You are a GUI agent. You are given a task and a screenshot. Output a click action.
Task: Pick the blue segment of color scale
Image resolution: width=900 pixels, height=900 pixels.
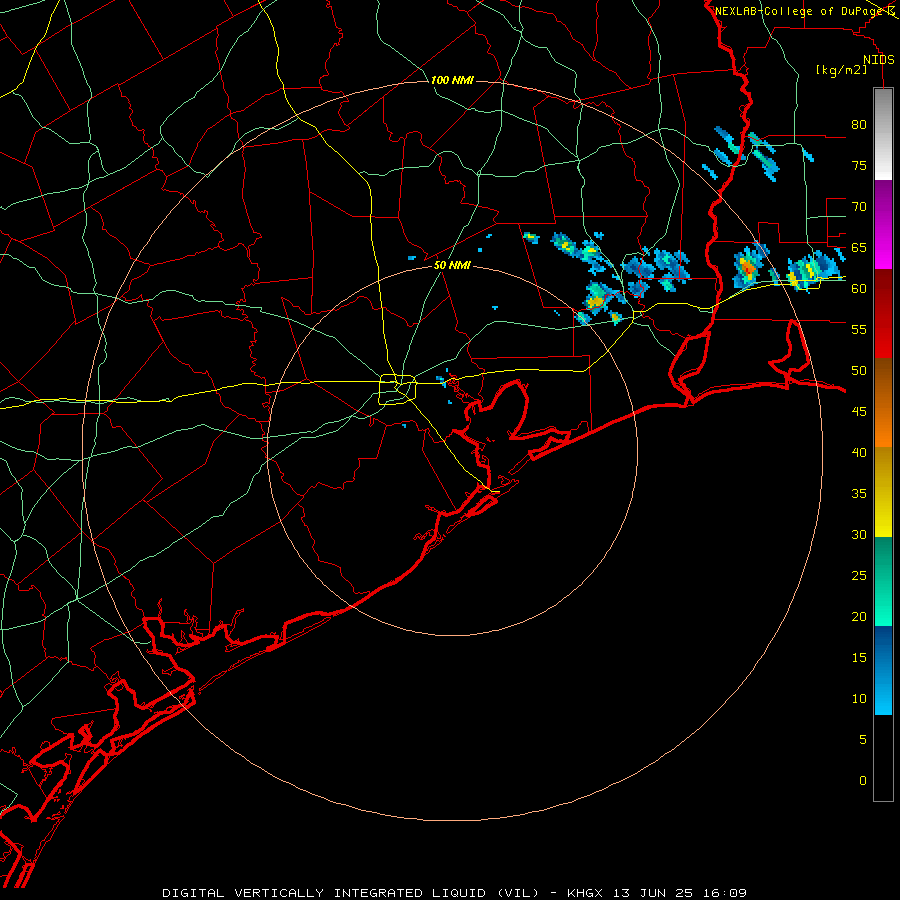pyautogui.click(x=883, y=670)
